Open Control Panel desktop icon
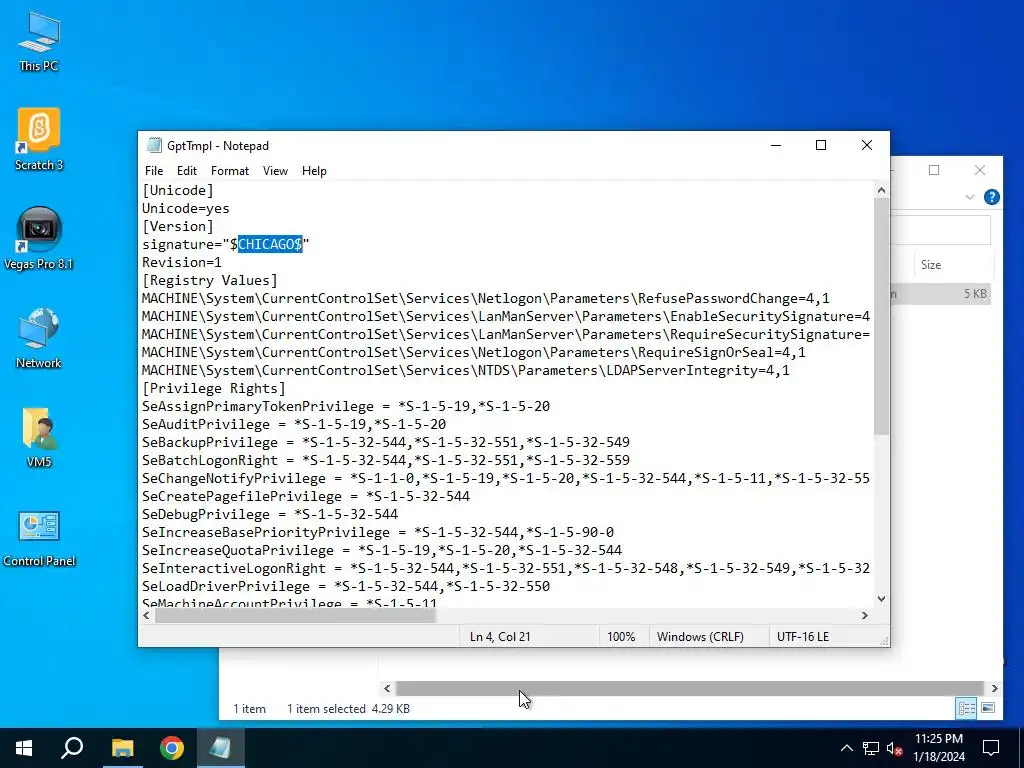Image resolution: width=1024 pixels, height=768 pixels. pyautogui.click(x=39, y=537)
